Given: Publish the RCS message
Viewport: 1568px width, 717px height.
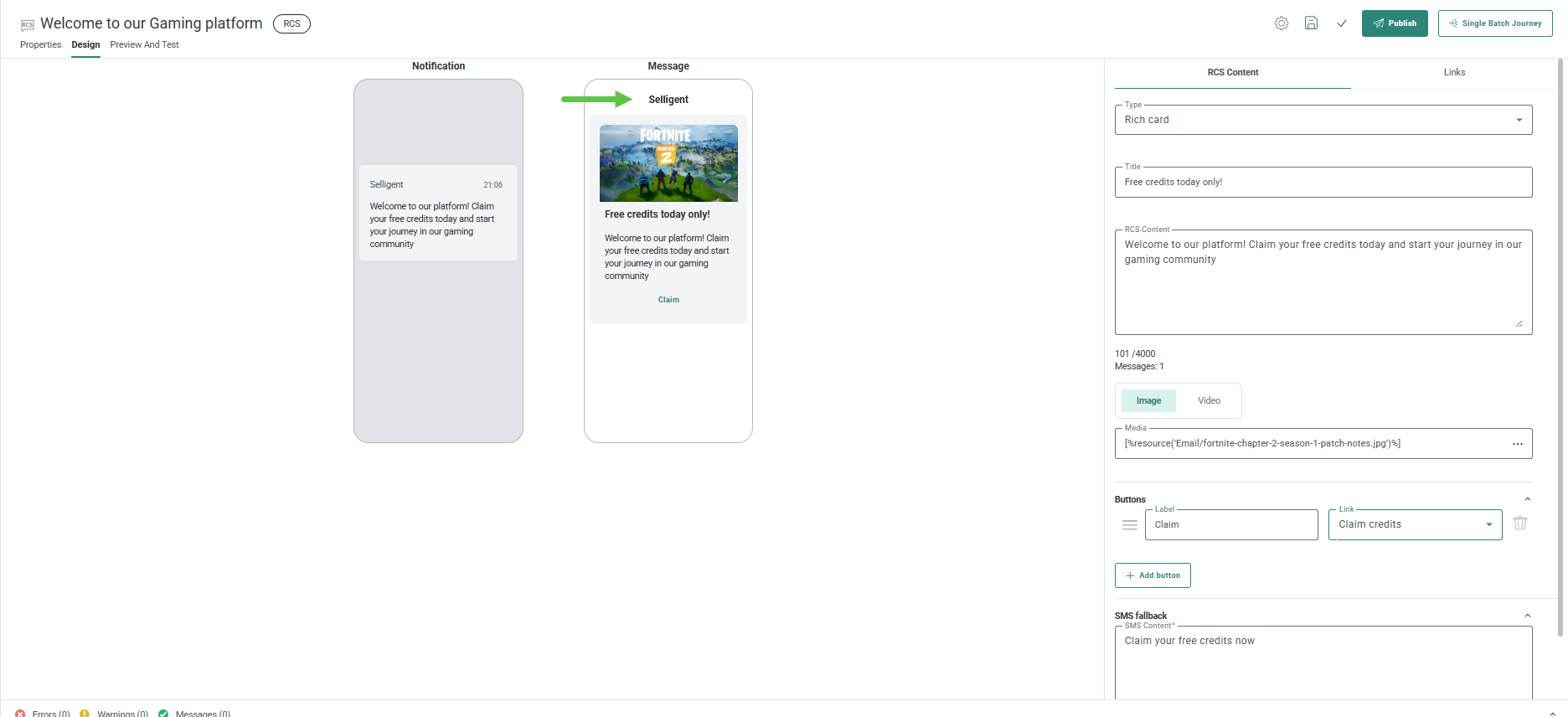Looking at the screenshot, I should coord(1395,23).
